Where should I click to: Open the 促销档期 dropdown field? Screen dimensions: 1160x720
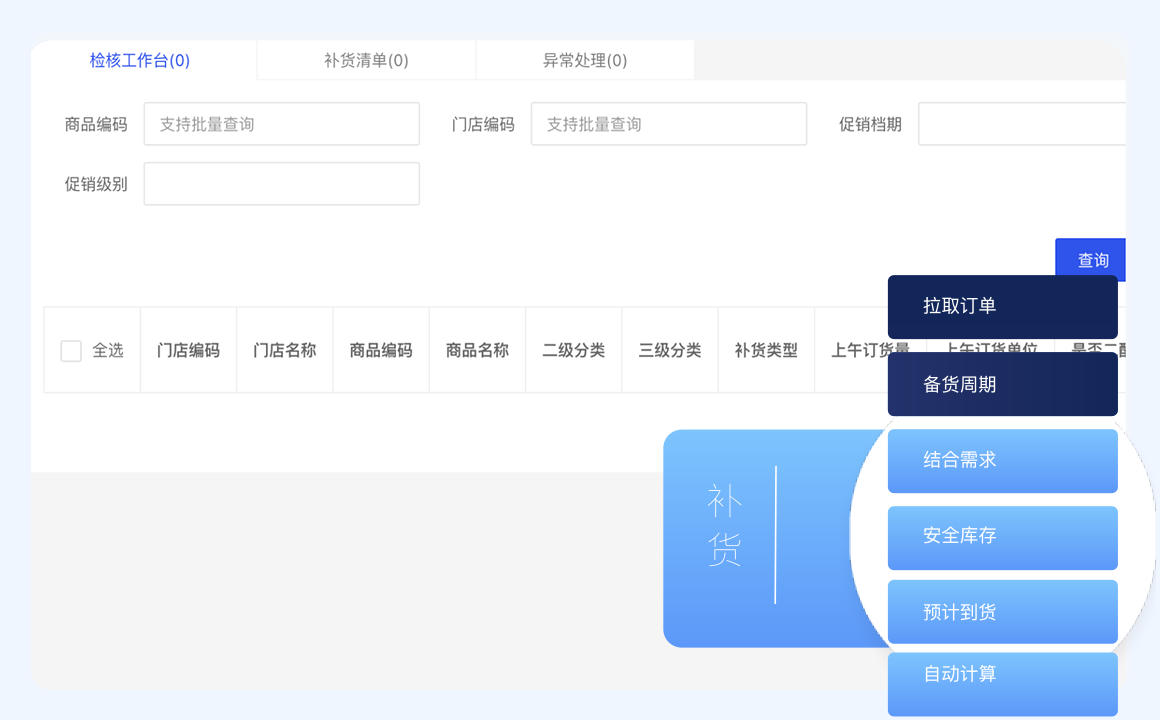[x=1020, y=124]
